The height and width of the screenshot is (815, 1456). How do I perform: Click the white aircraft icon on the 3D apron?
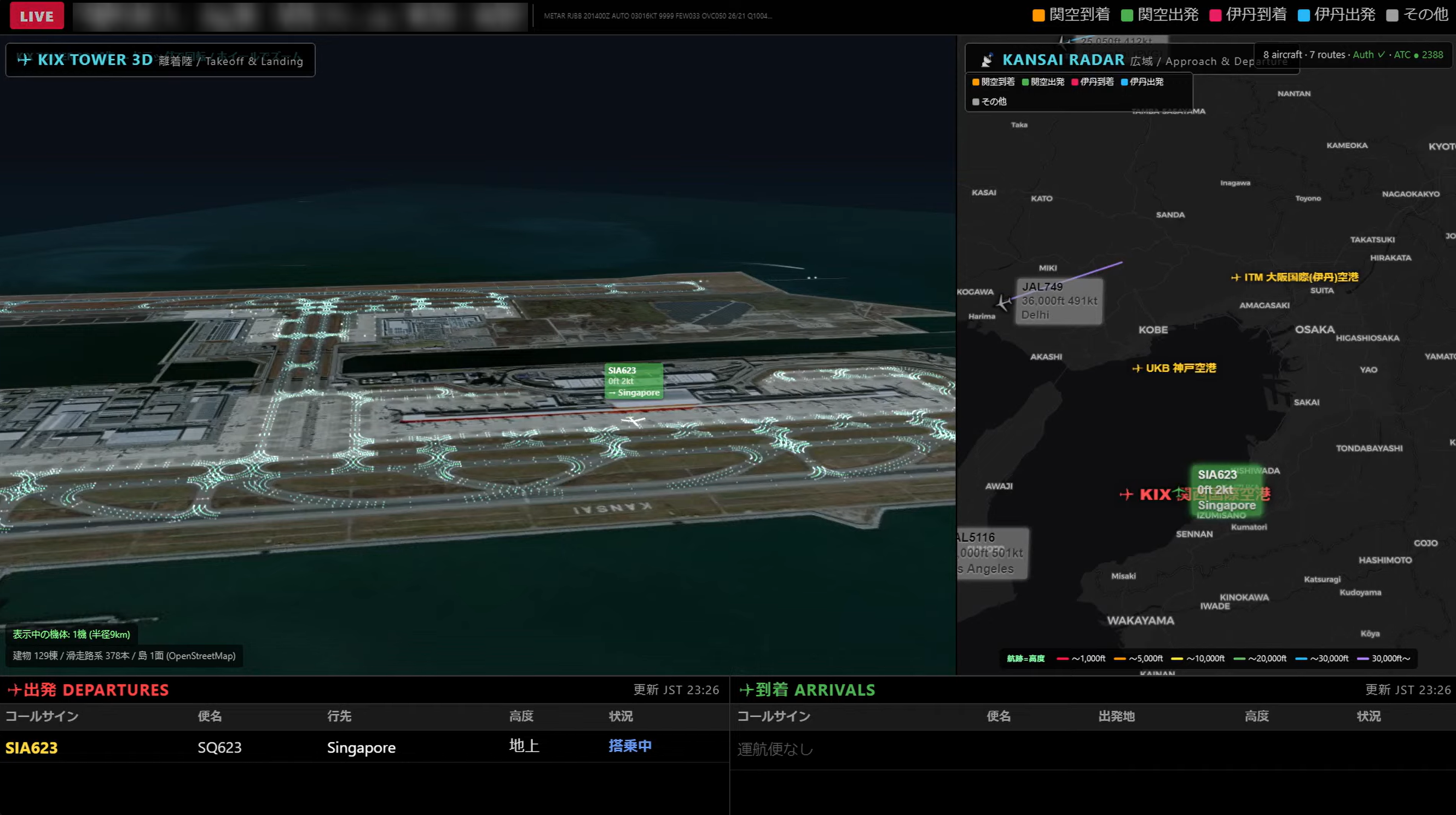(633, 421)
